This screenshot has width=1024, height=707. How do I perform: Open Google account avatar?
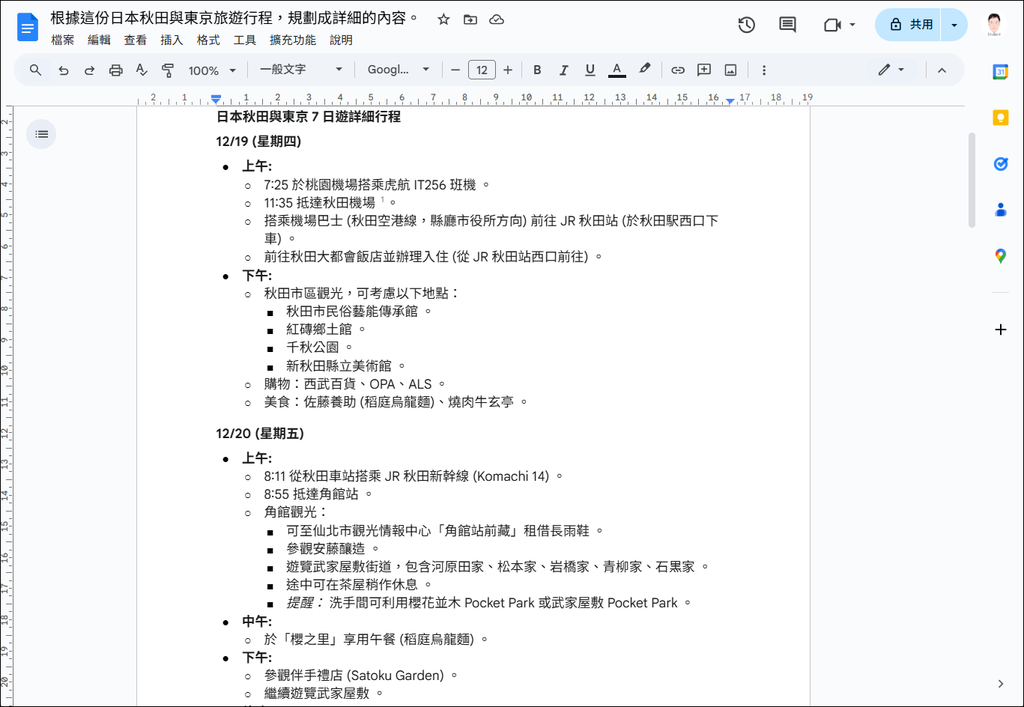pyautogui.click(x=994, y=25)
